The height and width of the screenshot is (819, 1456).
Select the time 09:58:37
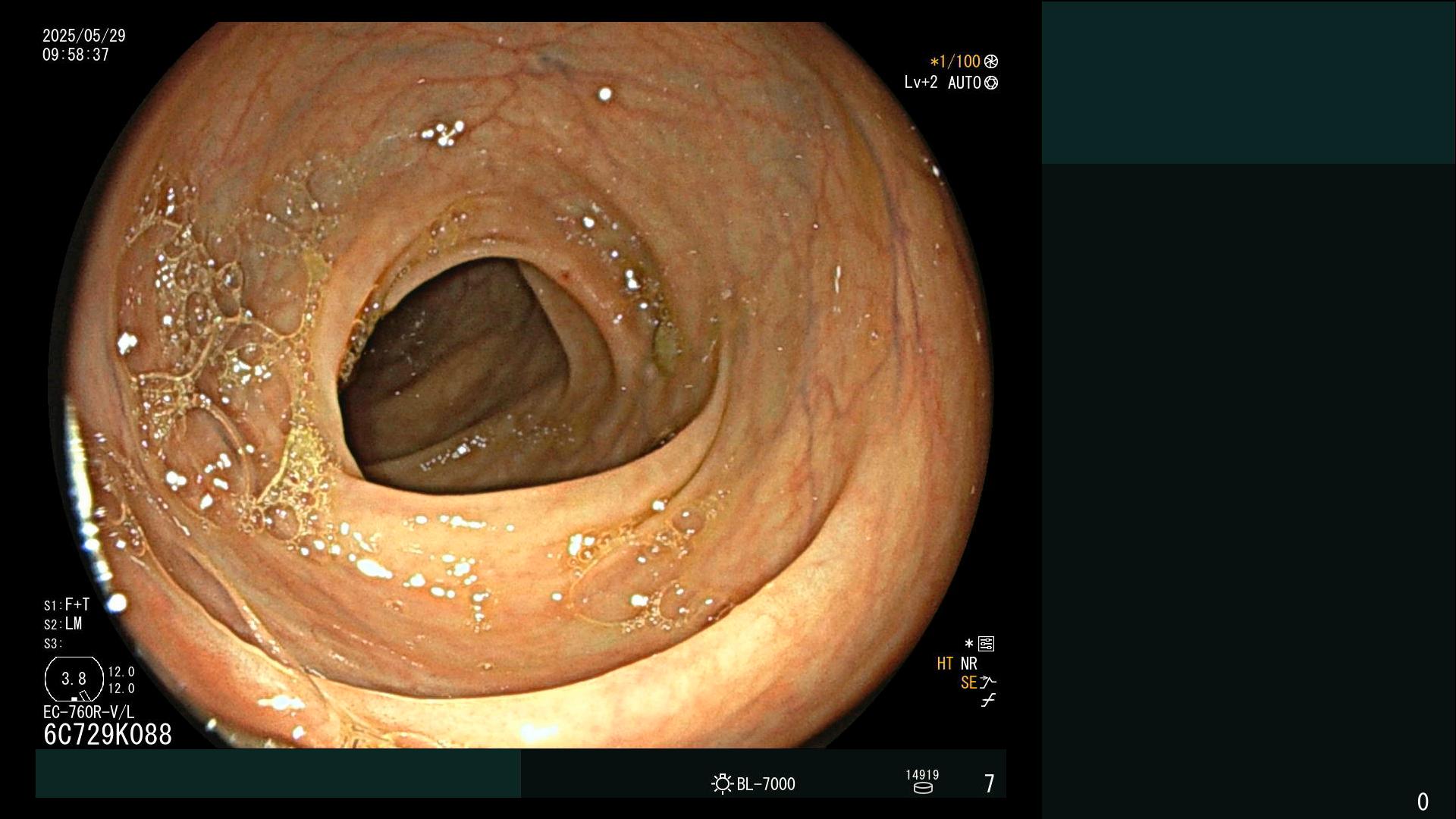tap(76, 55)
